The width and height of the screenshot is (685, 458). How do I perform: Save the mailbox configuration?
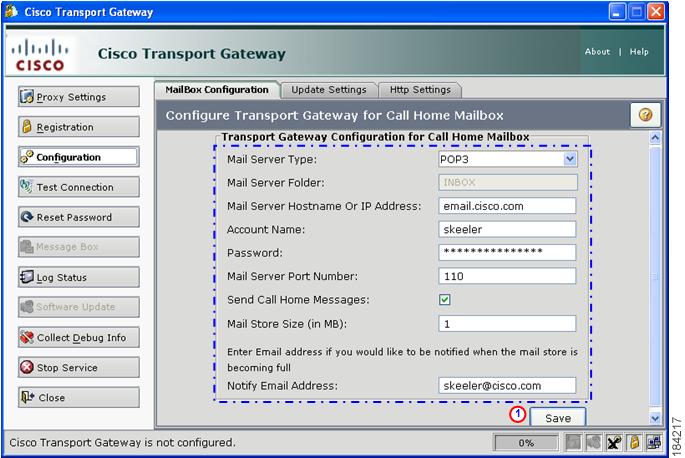click(x=558, y=417)
